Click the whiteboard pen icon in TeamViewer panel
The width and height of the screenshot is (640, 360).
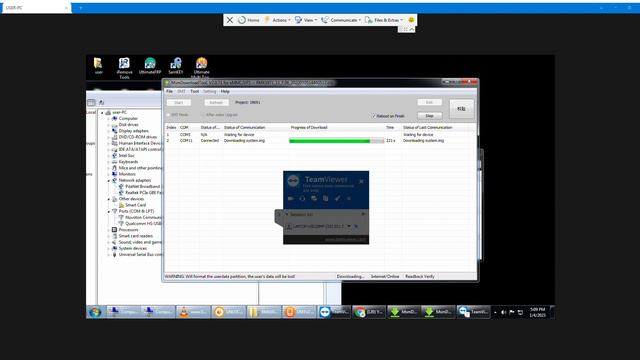(337, 198)
